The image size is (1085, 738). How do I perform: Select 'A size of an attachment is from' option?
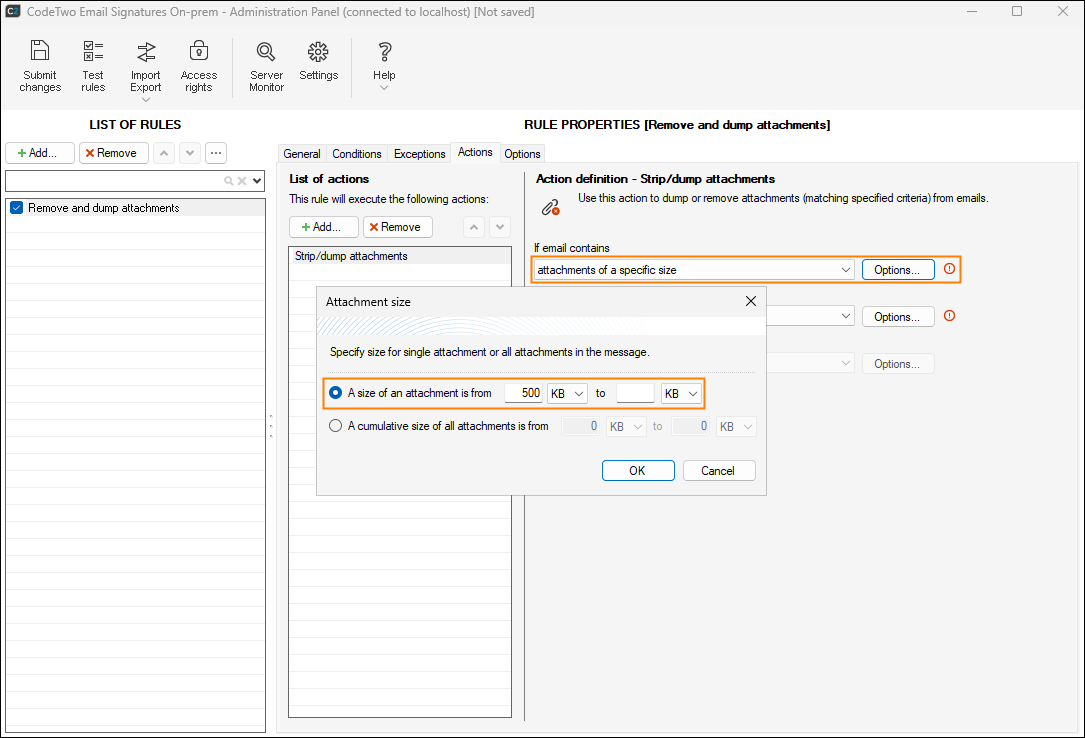tap(336, 393)
